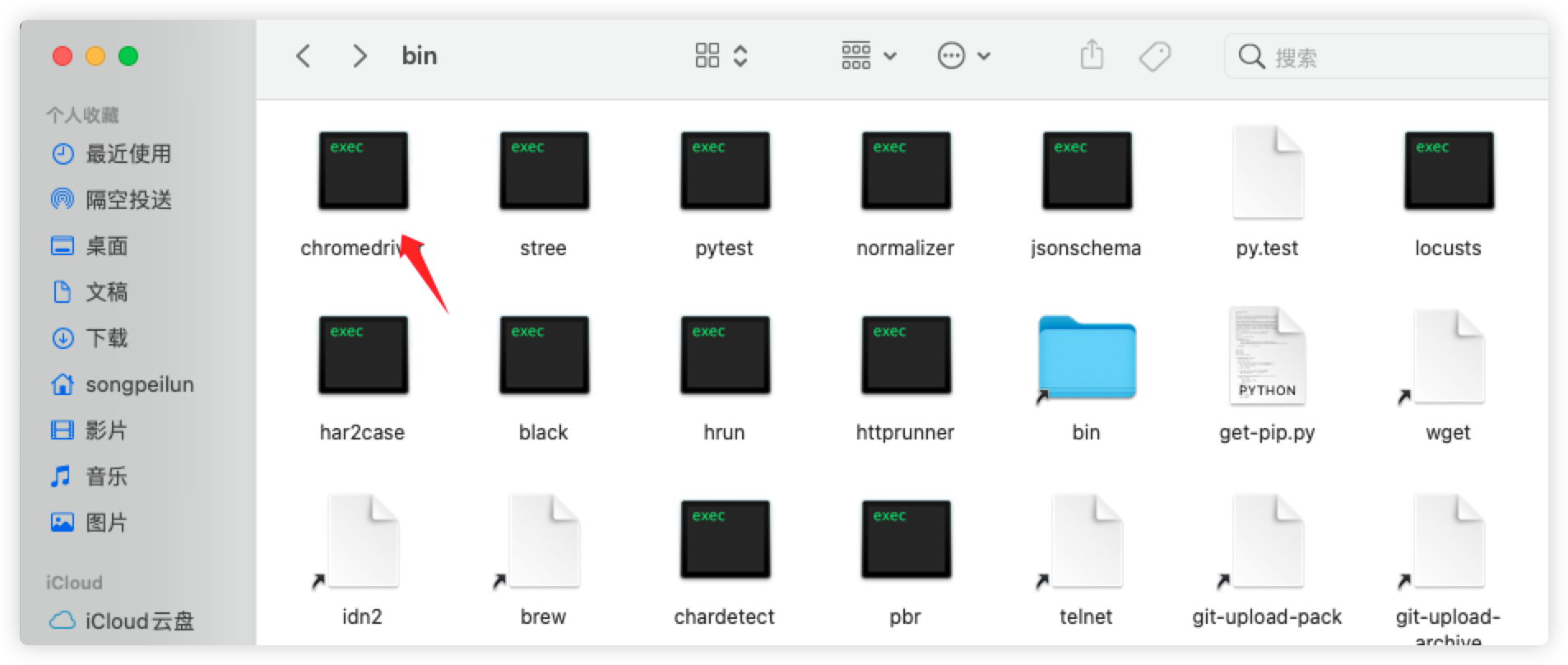1568x665 pixels.
Task: Click the search field
Action: click(1387, 56)
